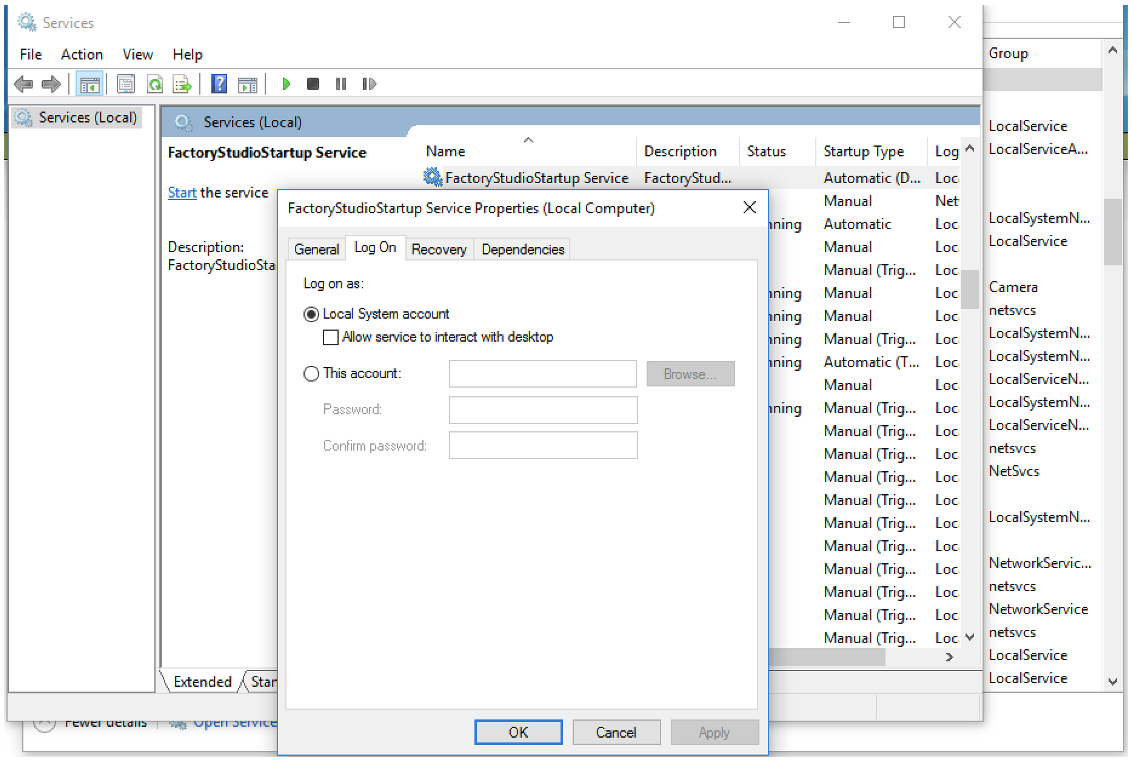Confirm the dialog with OK
This screenshot has width=1132, height=762.
point(518,732)
